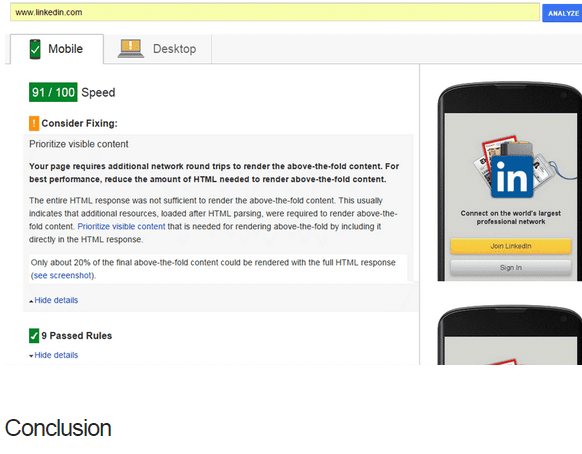Screen dimensions: 582x454
Task: Switch to the Mobile tab
Action: pos(57,49)
